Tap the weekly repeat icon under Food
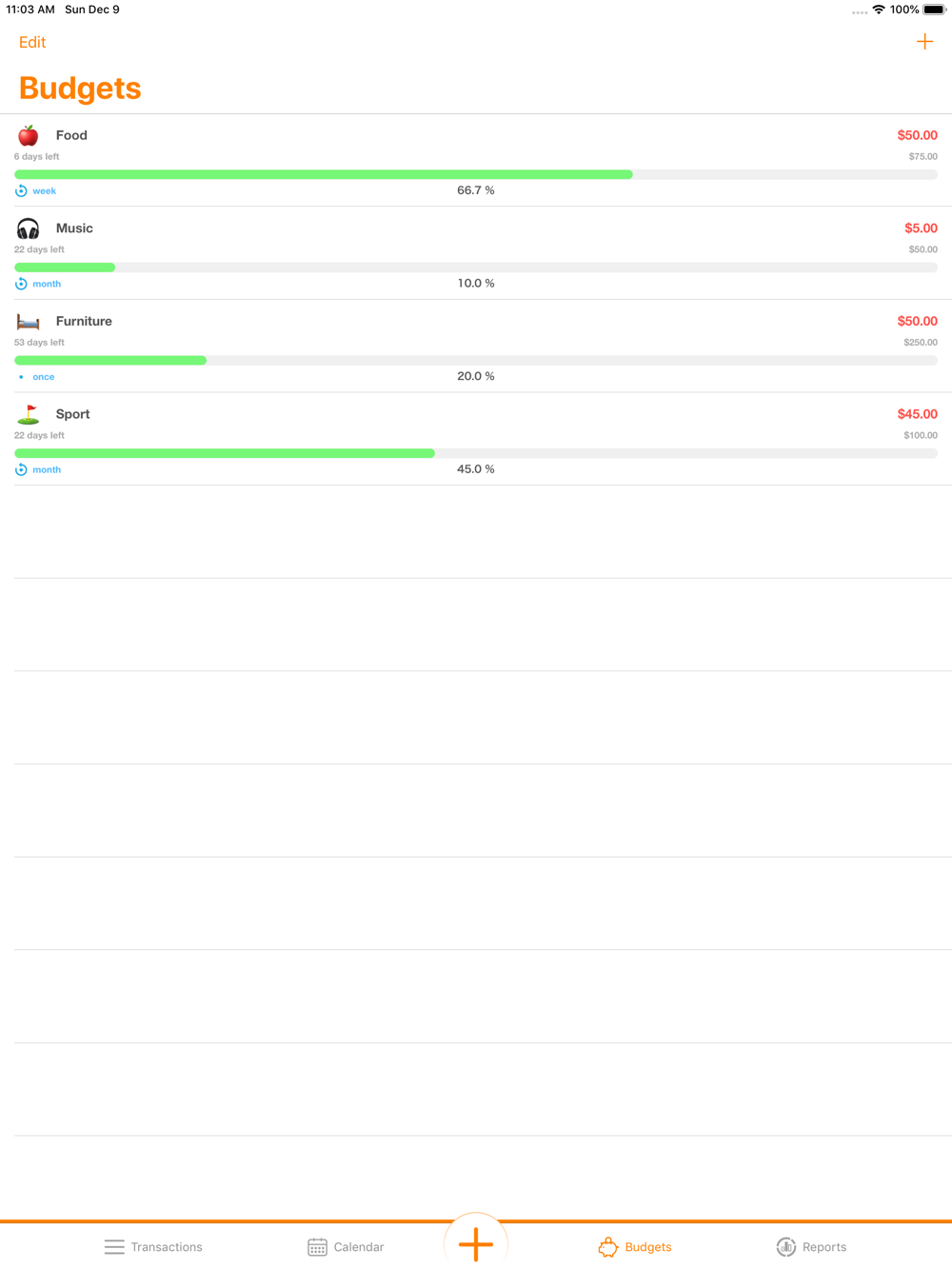This screenshot has width=952, height=1270. (x=21, y=191)
